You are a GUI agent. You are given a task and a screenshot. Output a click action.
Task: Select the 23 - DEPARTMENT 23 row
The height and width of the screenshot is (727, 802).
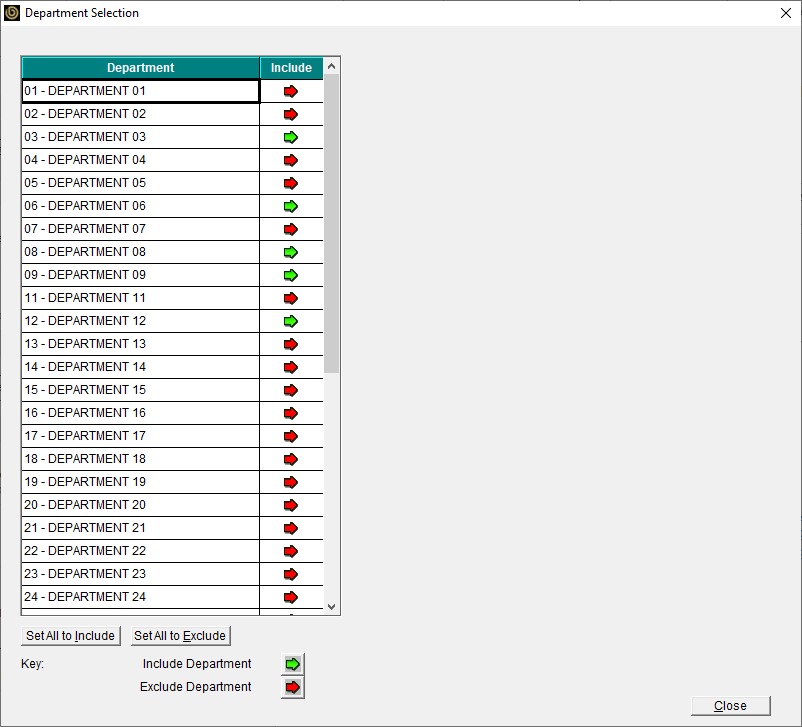(141, 575)
